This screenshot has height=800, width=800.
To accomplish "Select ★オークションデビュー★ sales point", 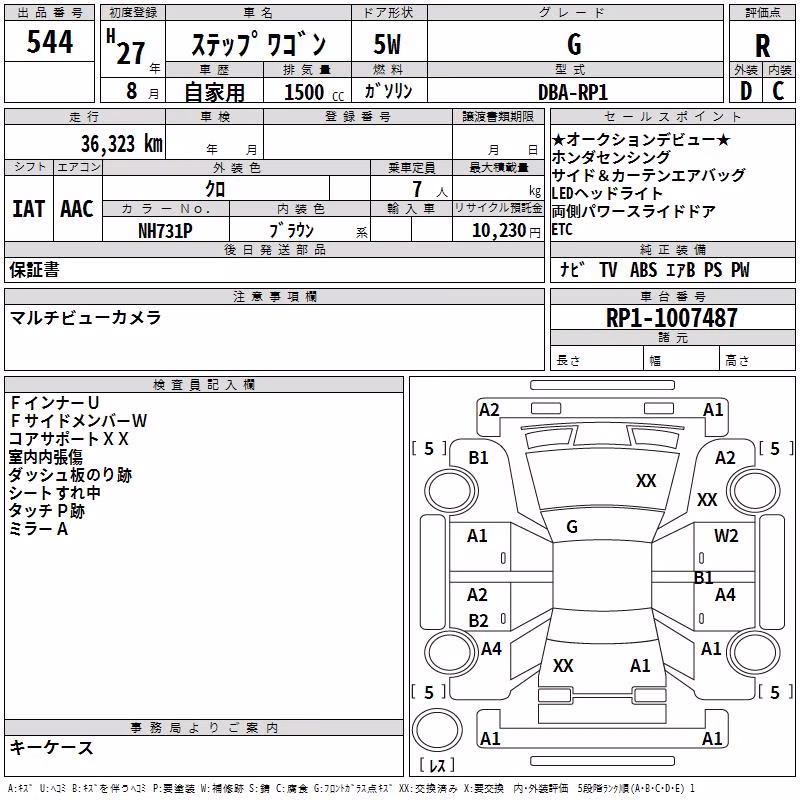I will point(641,139).
